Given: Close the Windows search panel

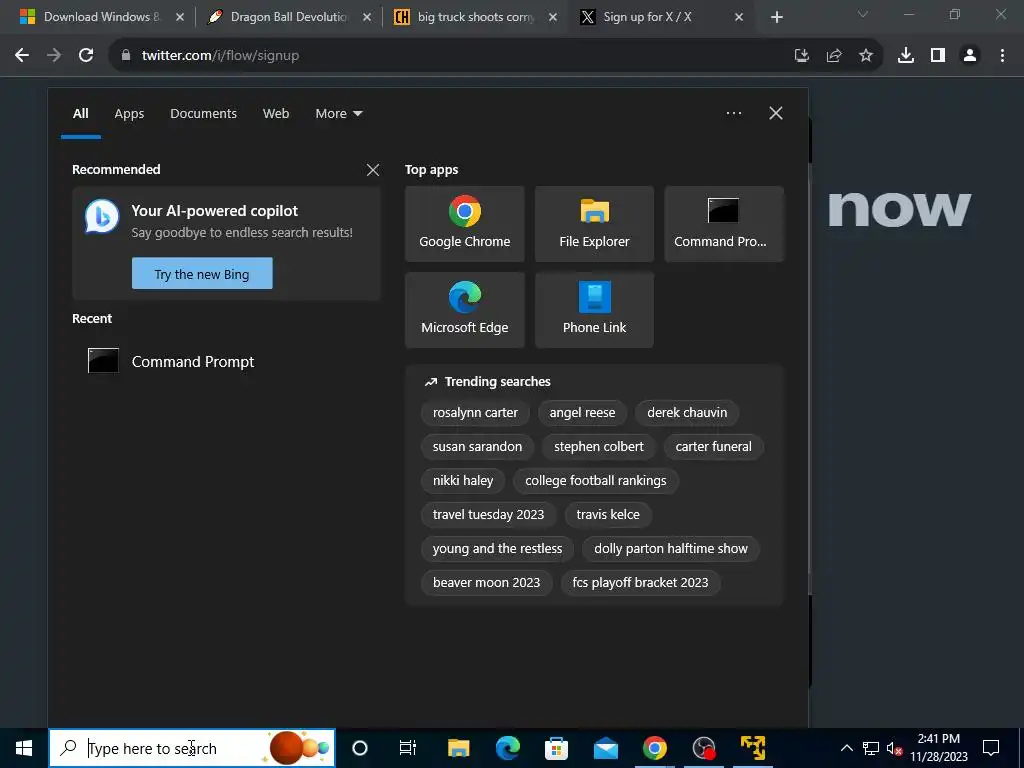Looking at the screenshot, I should (x=776, y=114).
